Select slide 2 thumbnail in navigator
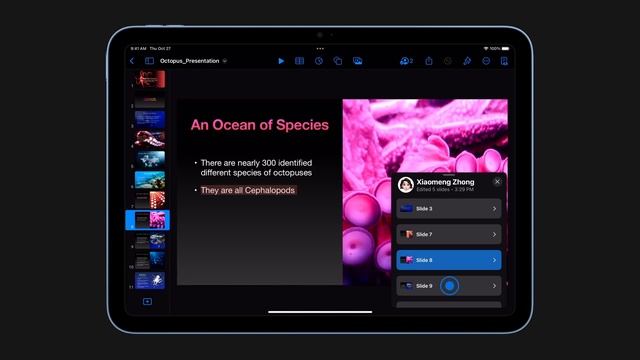 pyautogui.click(x=150, y=100)
